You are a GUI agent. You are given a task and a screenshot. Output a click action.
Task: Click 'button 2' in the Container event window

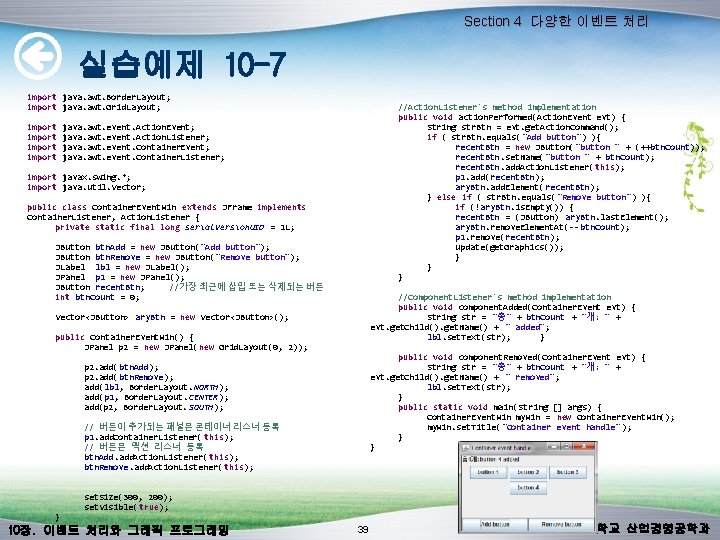pyautogui.click(x=528, y=472)
